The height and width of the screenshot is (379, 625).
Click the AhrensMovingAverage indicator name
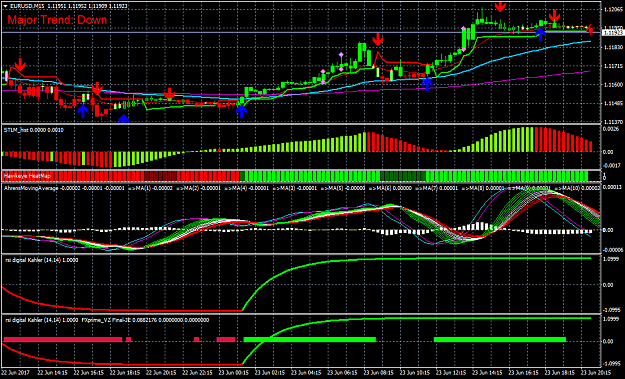[31, 188]
